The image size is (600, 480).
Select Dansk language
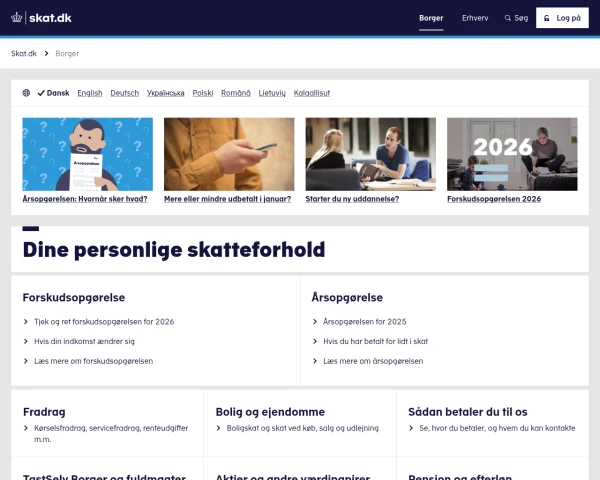point(58,93)
